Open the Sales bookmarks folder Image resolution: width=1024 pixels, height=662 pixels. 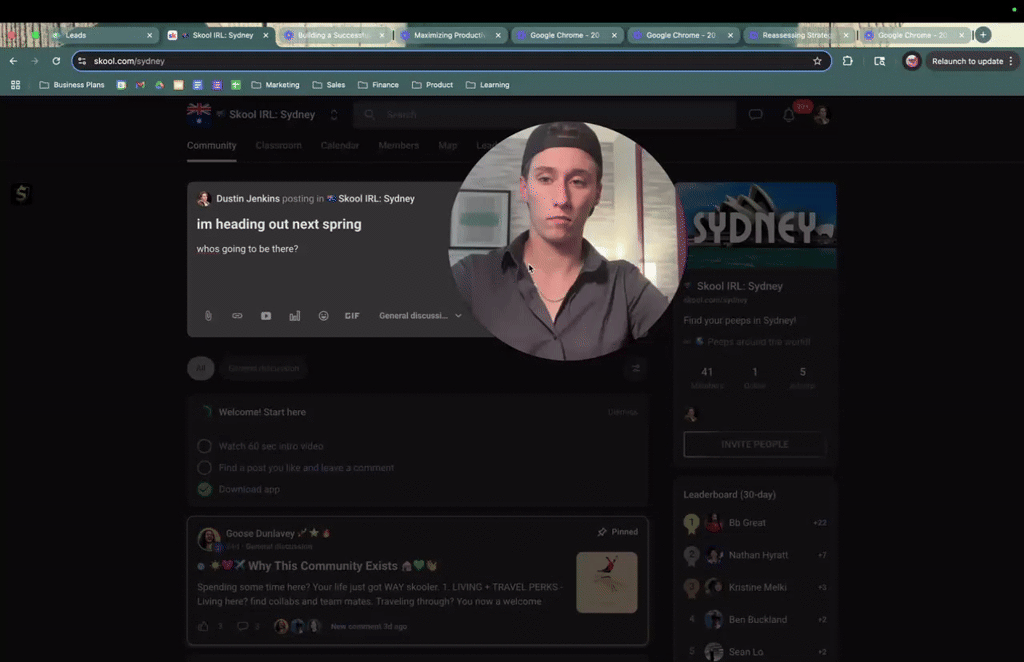328,85
